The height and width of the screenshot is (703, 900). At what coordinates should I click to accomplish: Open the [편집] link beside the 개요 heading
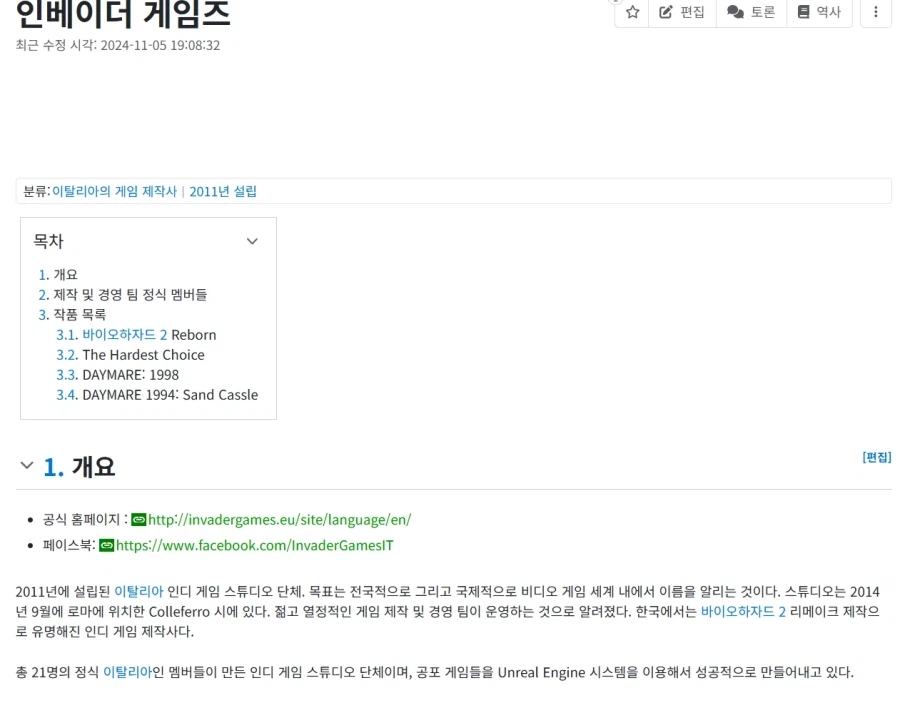[x=874, y=457]
